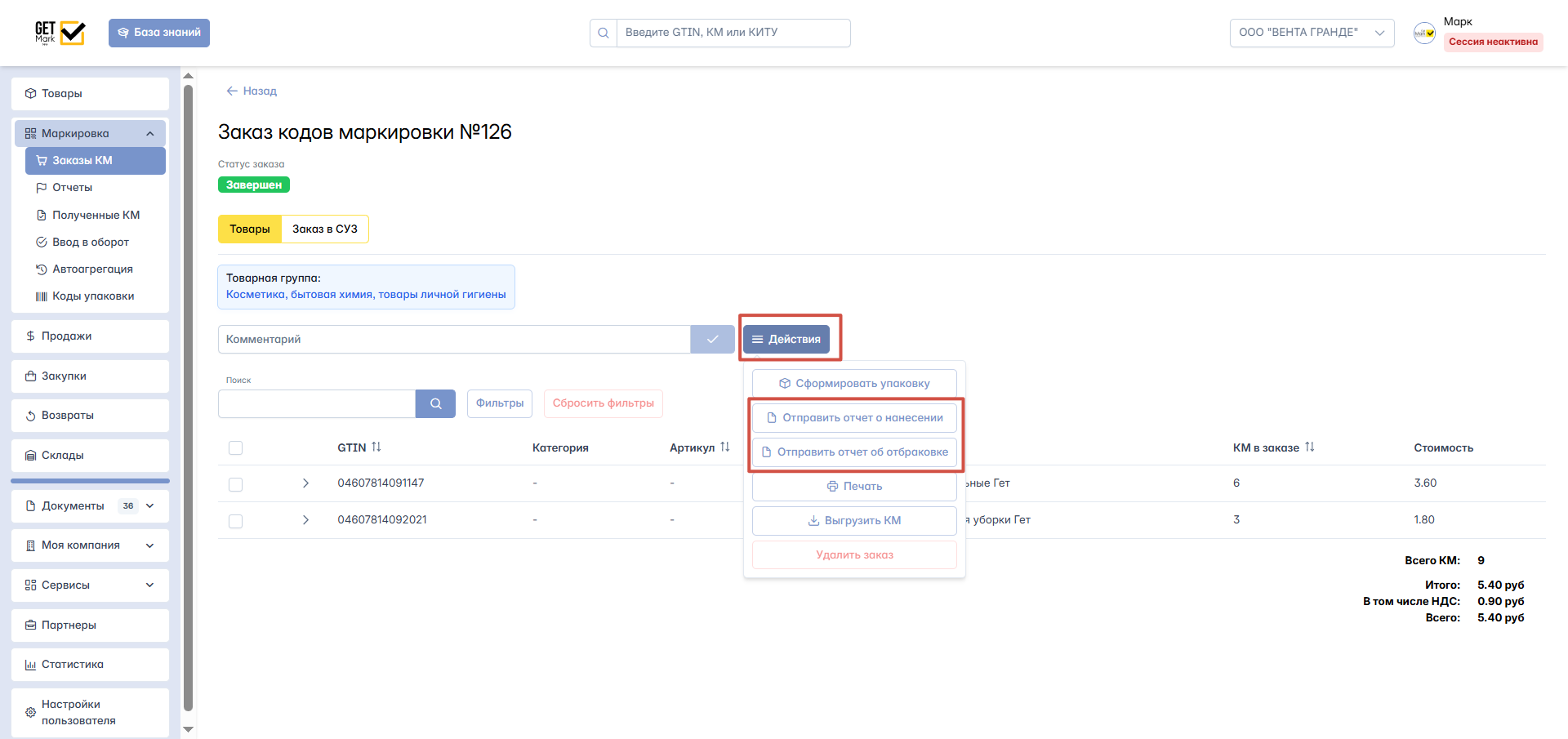1568x739 pixels.
Task: Click the blue table search magnifier button
Action: [435, 403]
